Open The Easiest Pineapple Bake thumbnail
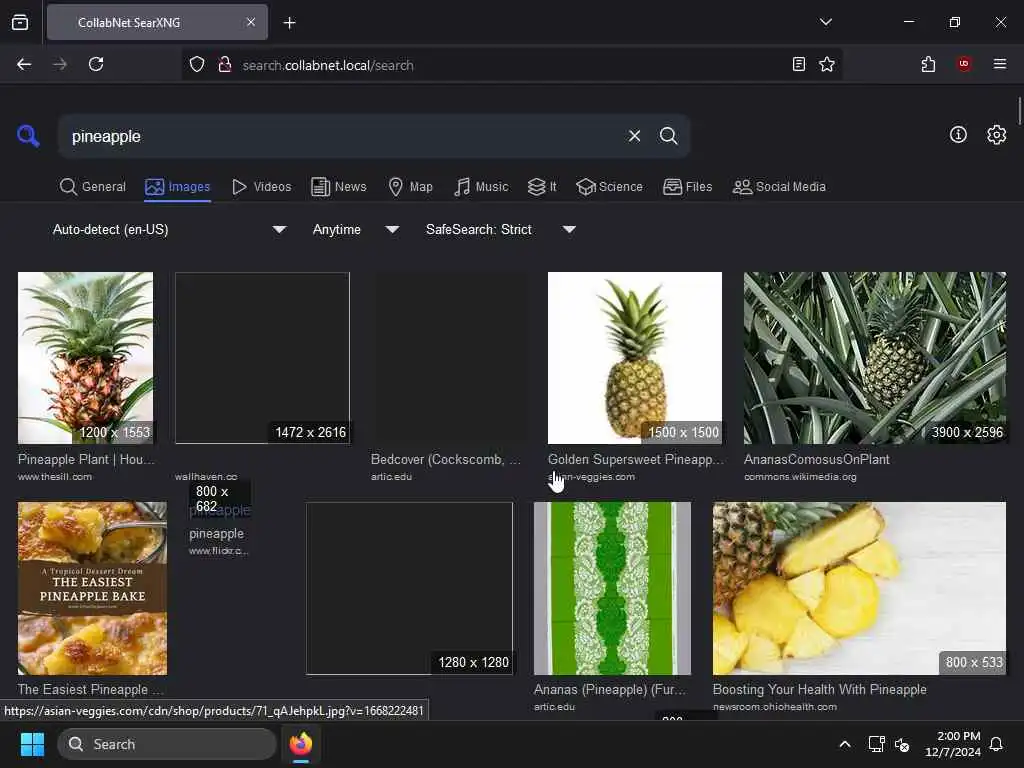This screenshot has width=1024, height=768. coord(92,588)
